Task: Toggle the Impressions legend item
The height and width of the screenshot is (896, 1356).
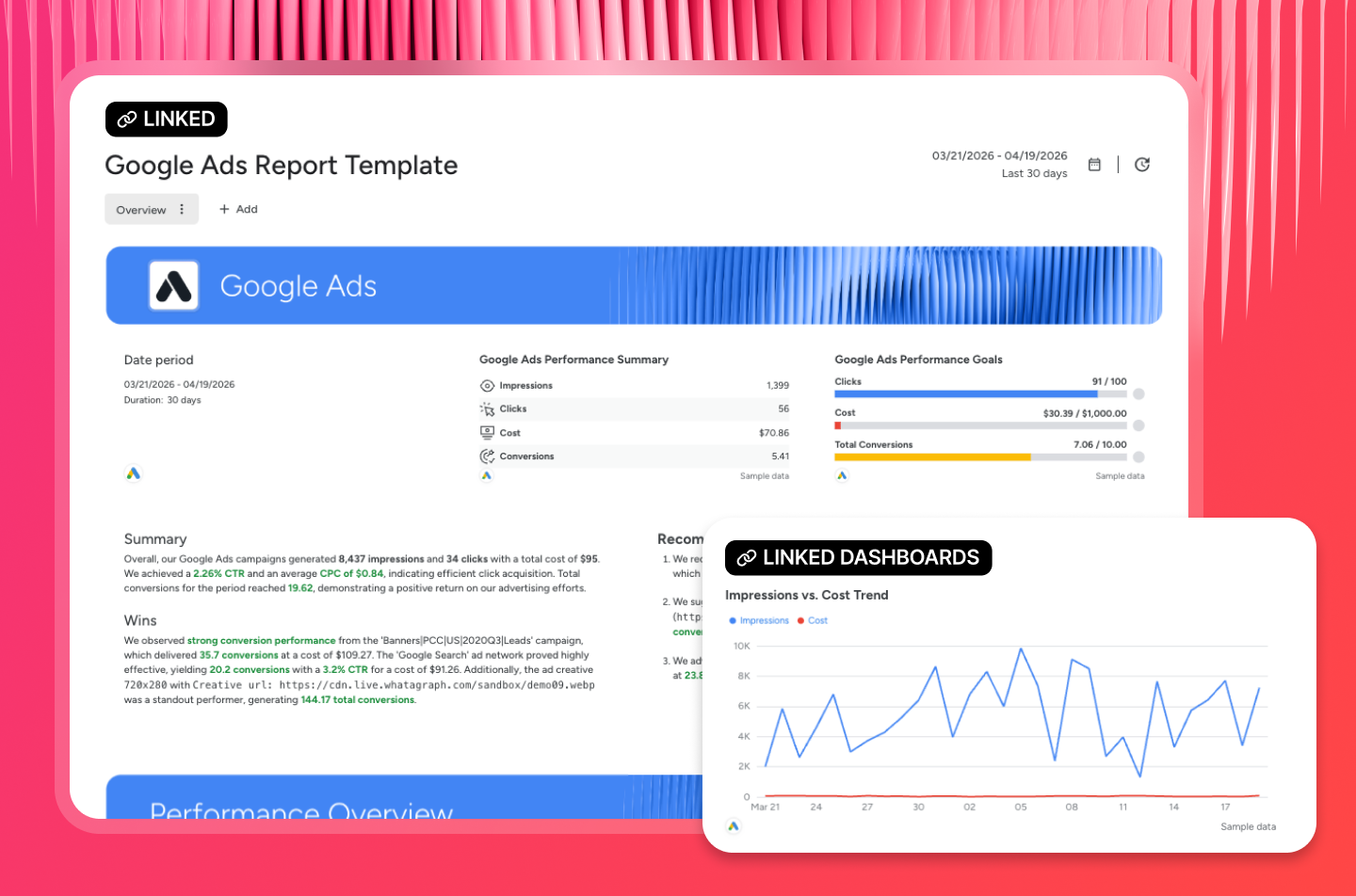Action: 759,620
